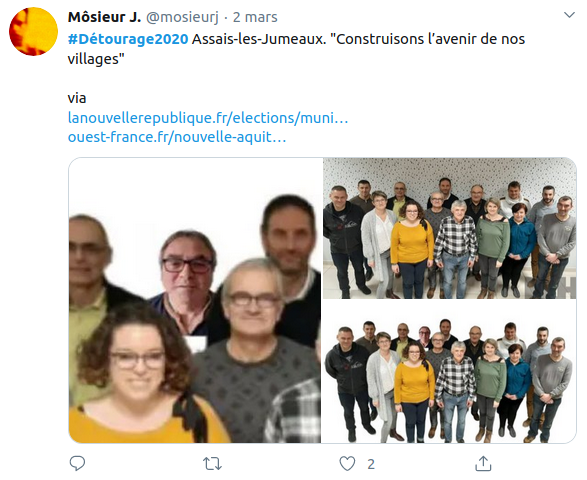
Task: Click the Môsieur J. display name
Action: (104, 17)
